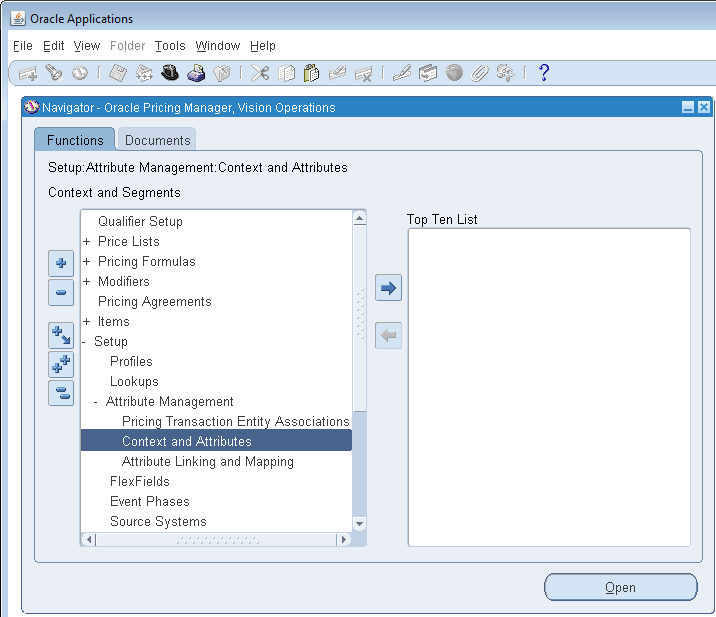Select Lookups under Setup
Image resolution: width=716 pixels, height=617 pixels.
pyautogui.click(x=134, y=381)
